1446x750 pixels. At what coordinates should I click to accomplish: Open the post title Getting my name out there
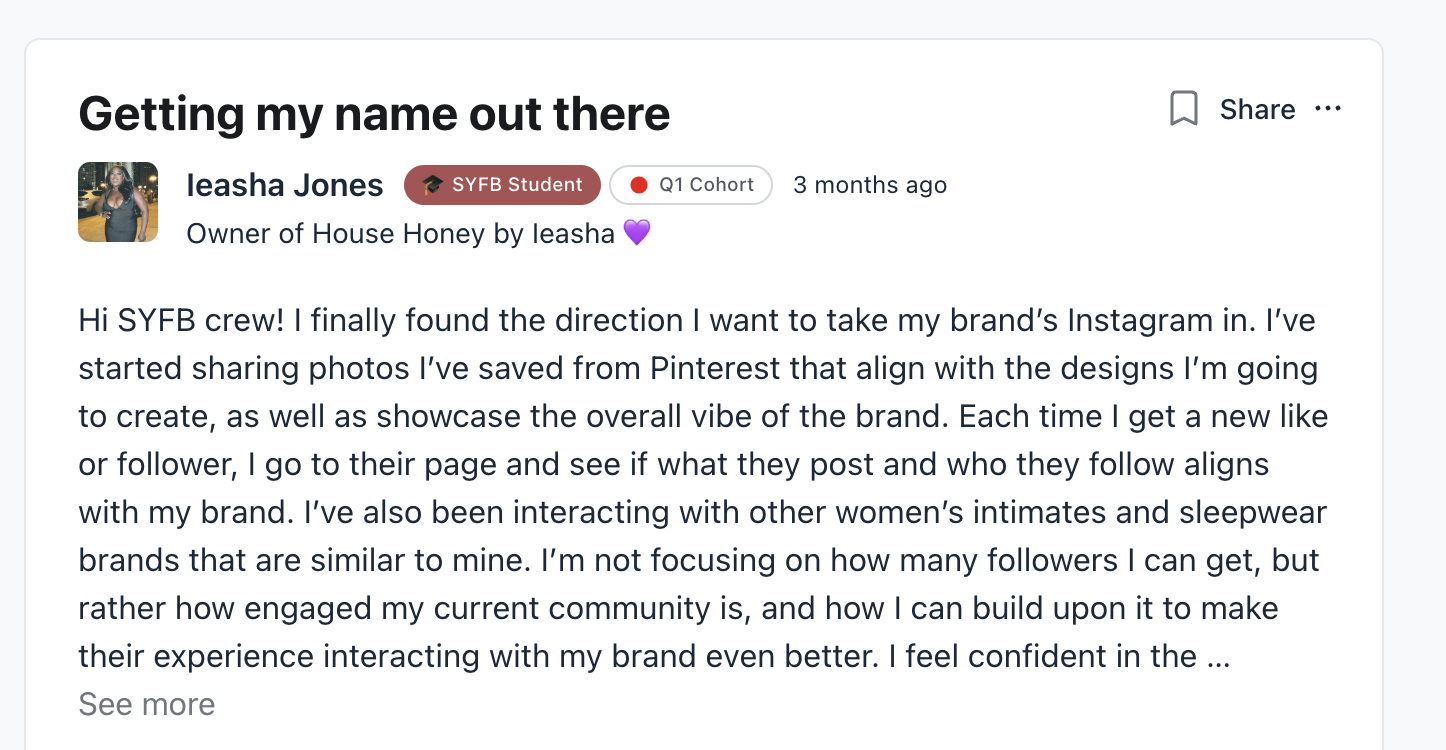(374, 114)
